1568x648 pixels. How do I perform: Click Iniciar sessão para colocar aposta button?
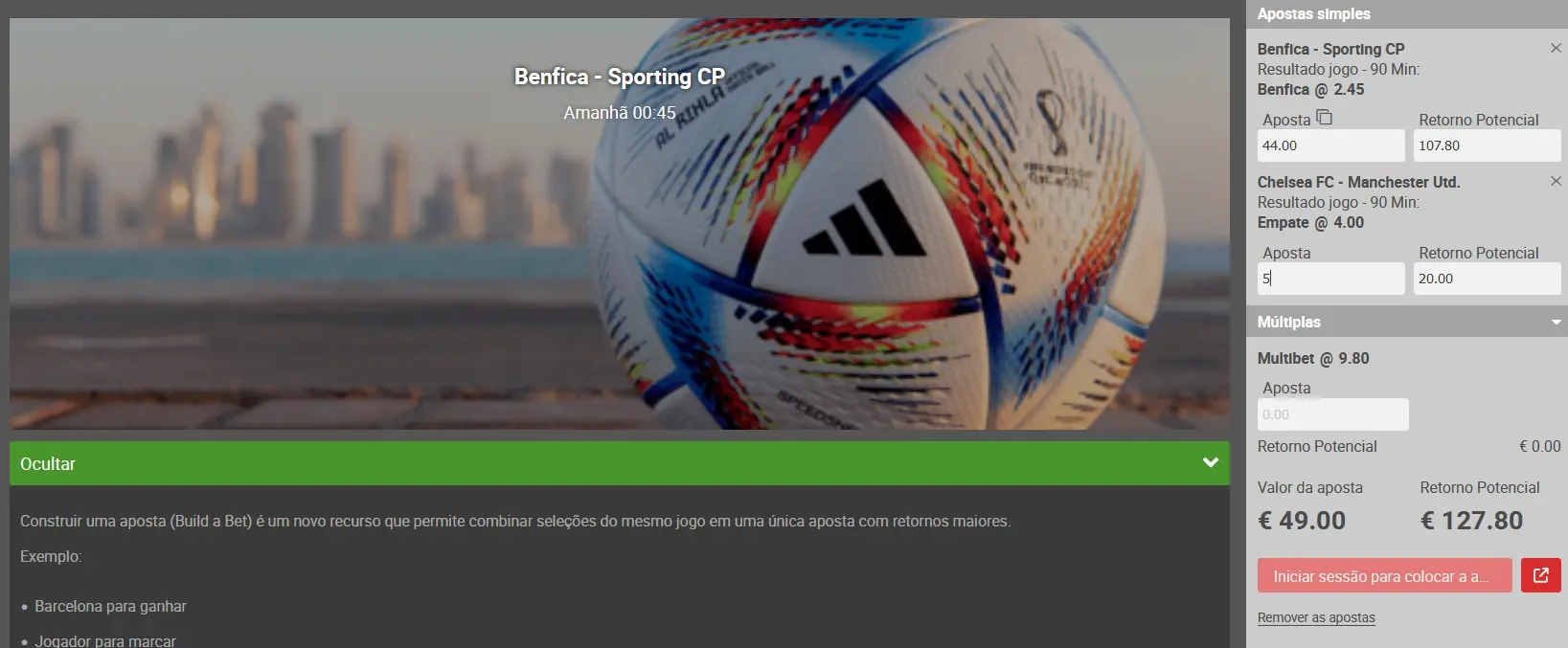tap(1384, 575)
